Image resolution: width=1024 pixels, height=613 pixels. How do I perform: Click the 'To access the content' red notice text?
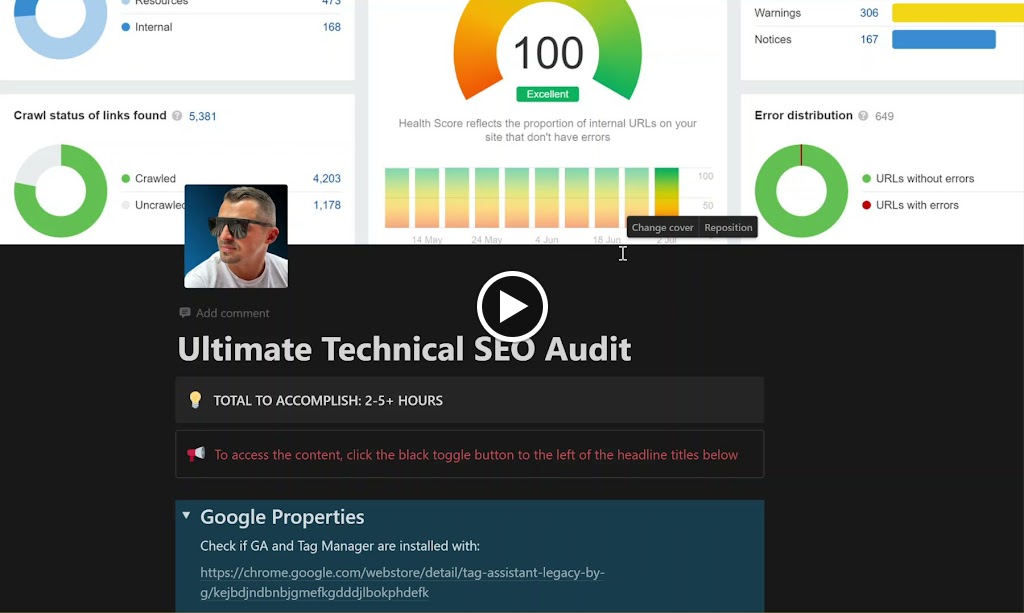tap(476, 454)
